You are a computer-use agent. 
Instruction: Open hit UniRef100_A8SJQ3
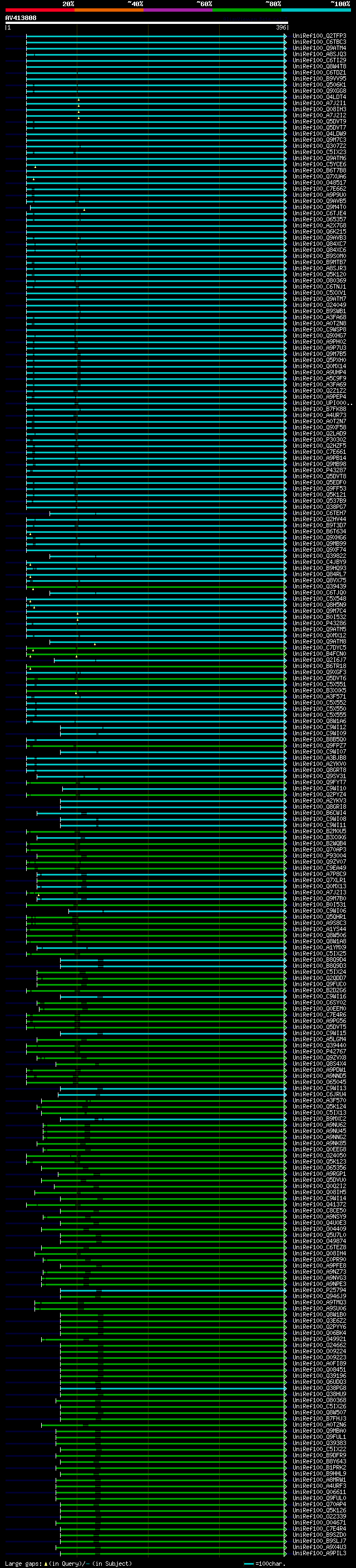(319, 54)
